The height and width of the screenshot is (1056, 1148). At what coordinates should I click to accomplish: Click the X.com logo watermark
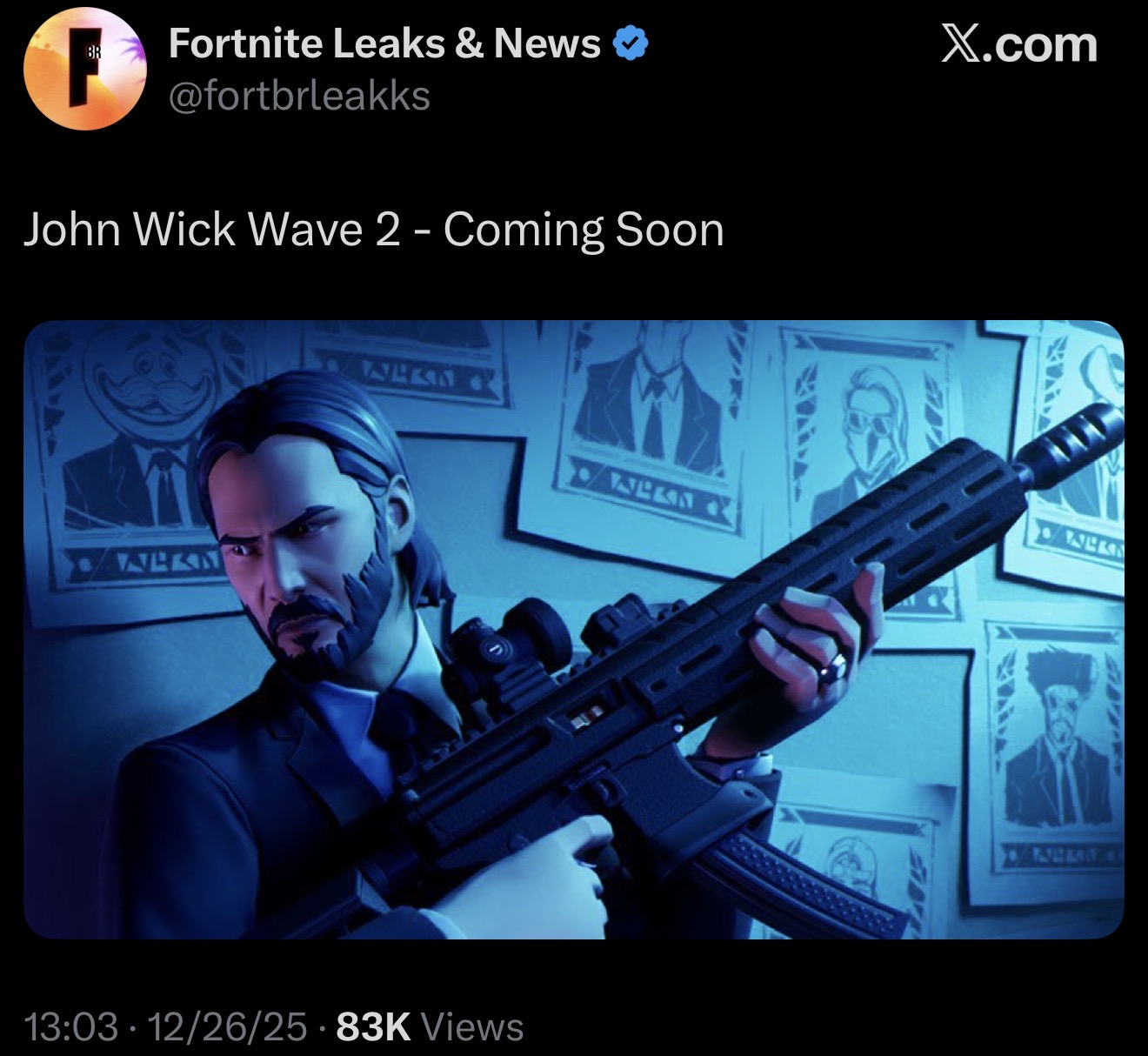click(1018, 44)
